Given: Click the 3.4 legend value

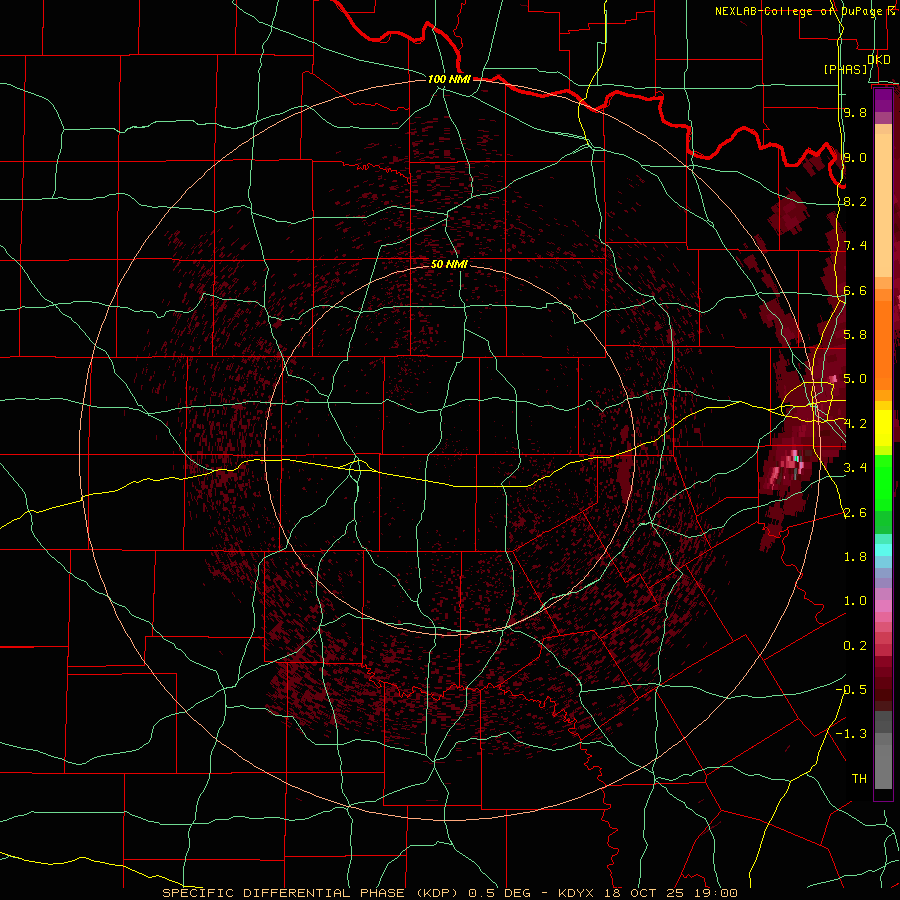Looking at the screenshot, I should (x=855, y=468).
